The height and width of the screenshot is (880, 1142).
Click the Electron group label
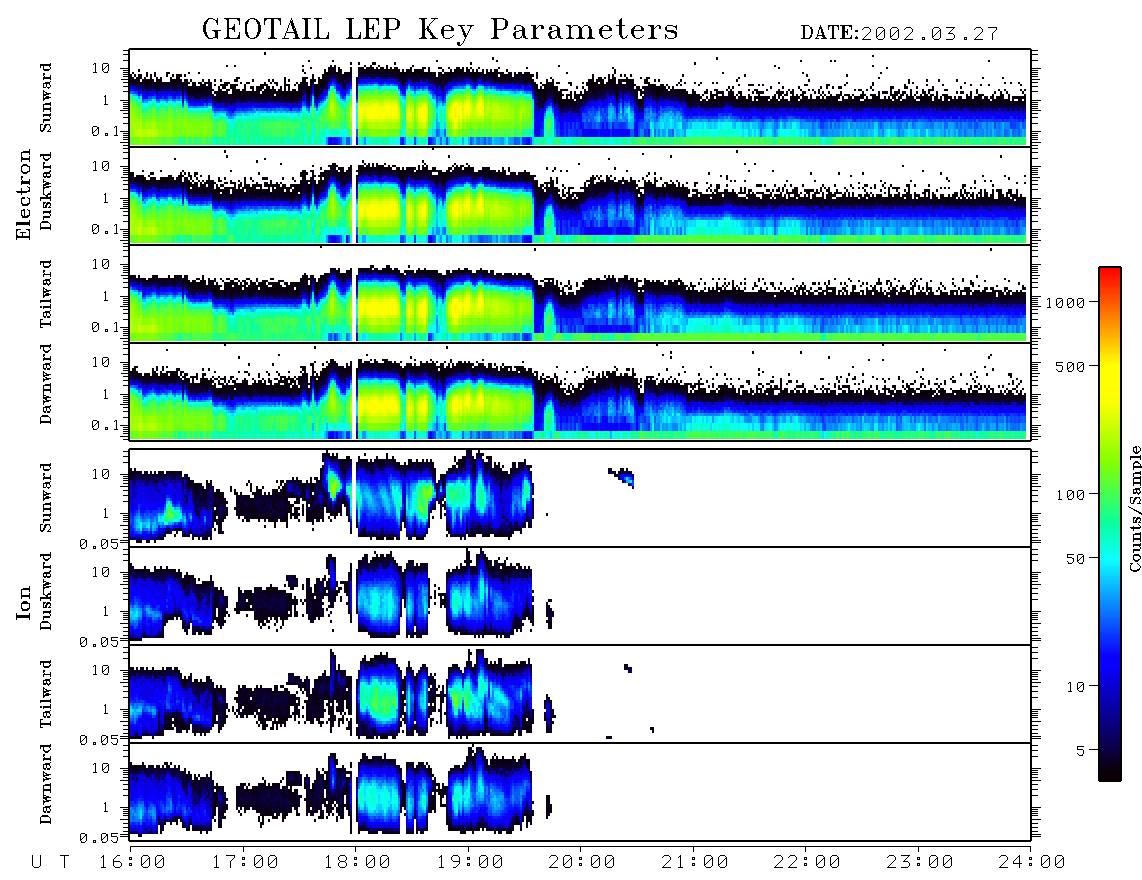(23, 194)
